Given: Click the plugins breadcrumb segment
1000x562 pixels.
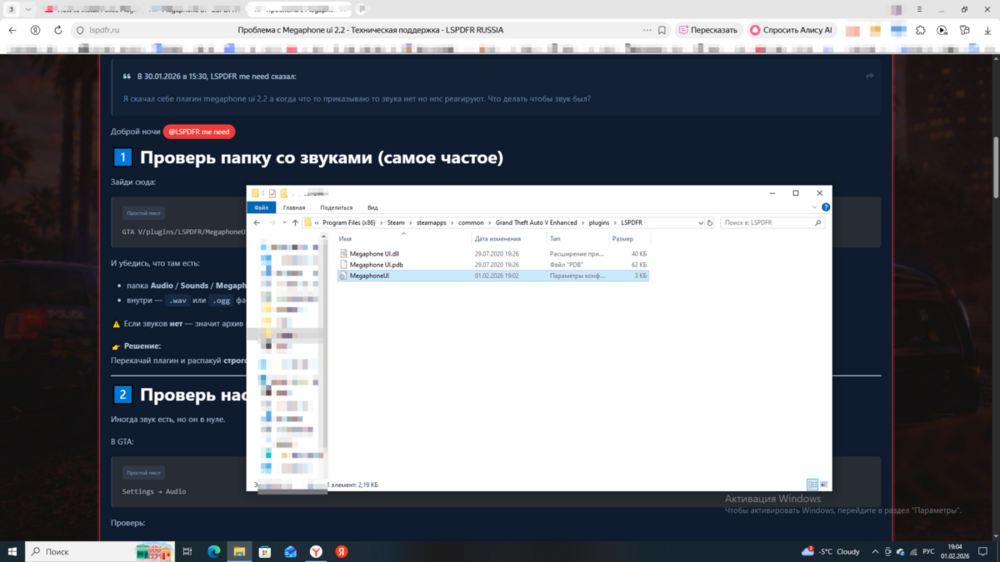Looking at the screenshot, I should (x=599, y=223).
